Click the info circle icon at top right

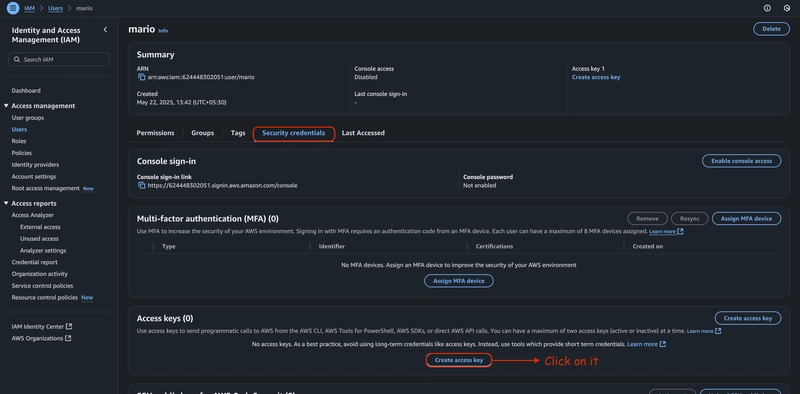767,8
